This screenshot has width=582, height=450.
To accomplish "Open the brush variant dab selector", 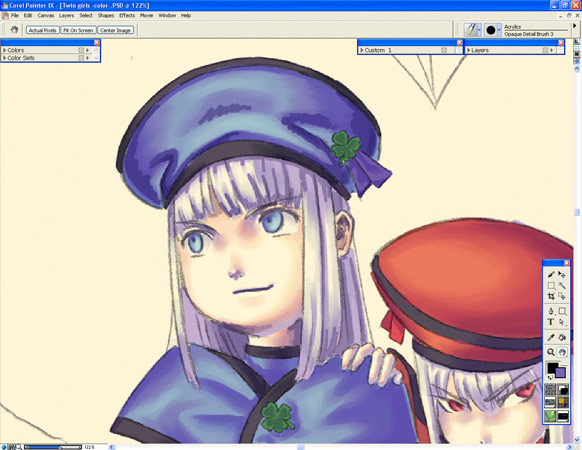I will click(491, 30).
